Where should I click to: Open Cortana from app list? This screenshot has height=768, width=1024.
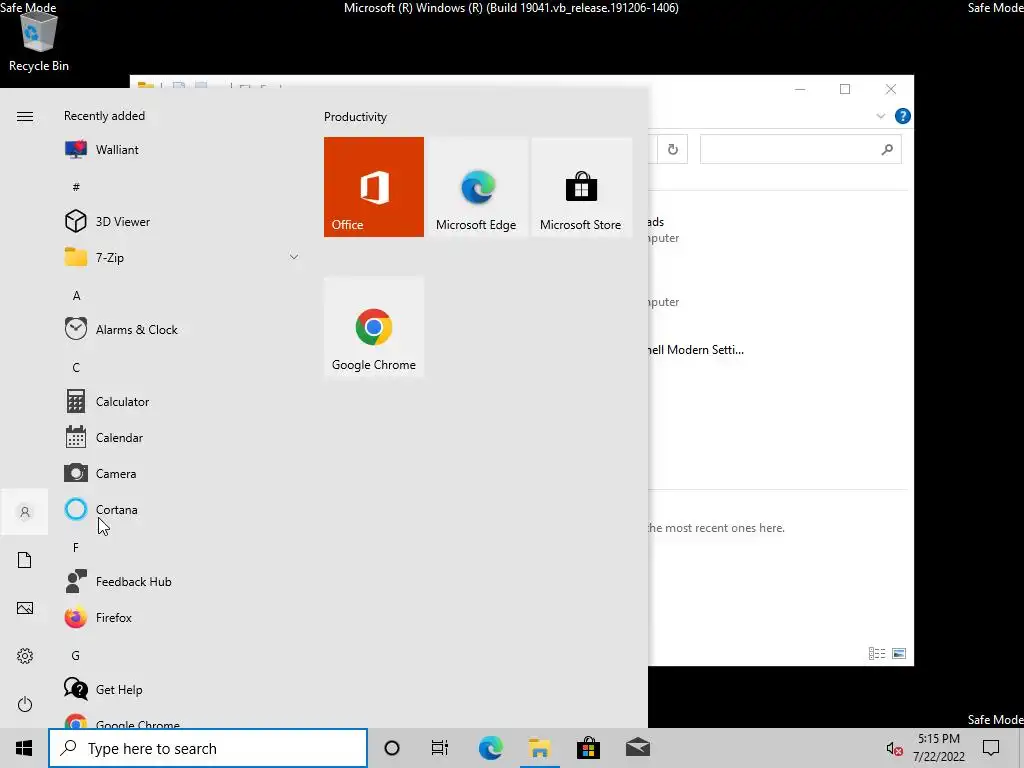coord(182,509)
